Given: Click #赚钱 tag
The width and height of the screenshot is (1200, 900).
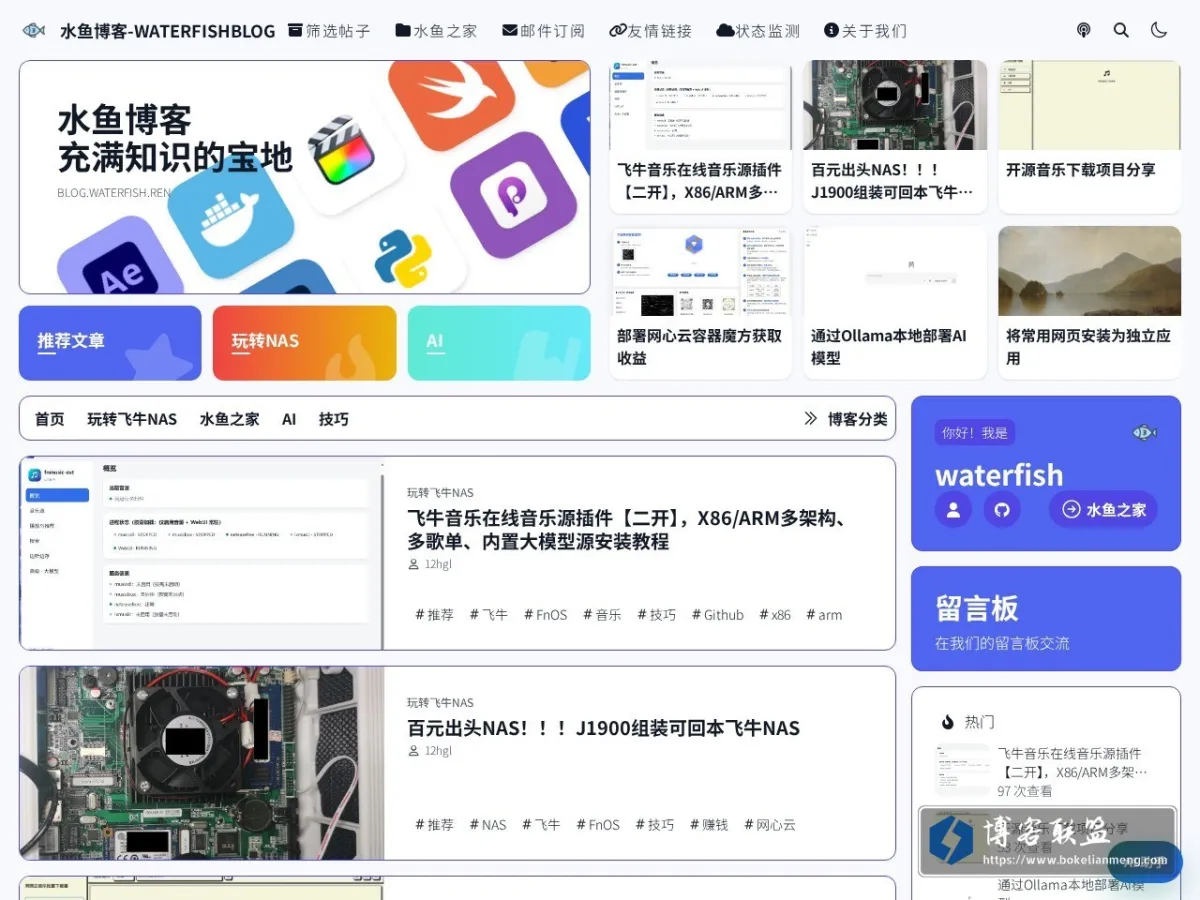Looking at the screenshot, I should tap(708, 825).
